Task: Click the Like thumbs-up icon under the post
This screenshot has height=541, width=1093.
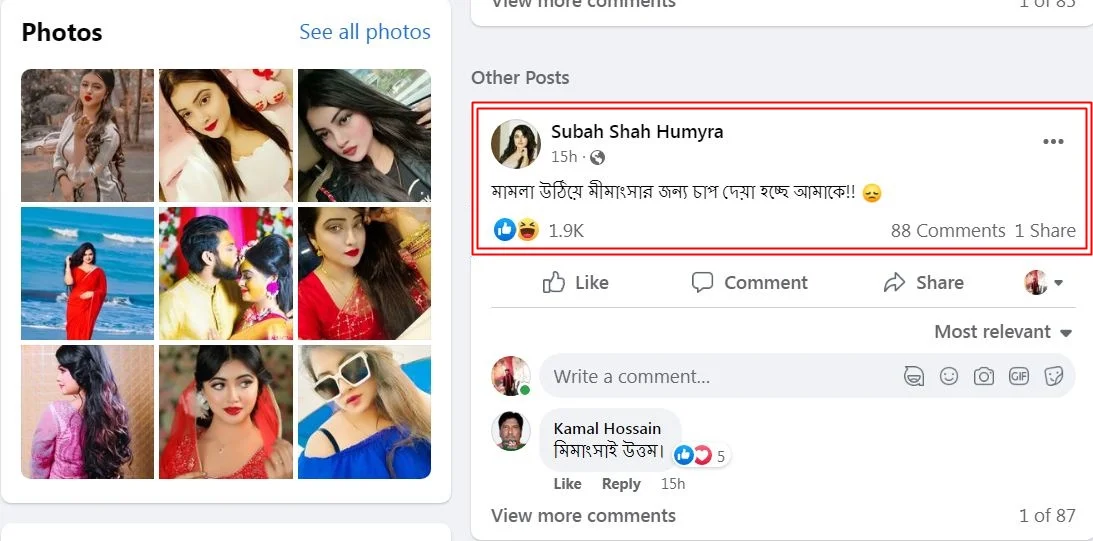Action: [x=554, y=283]
